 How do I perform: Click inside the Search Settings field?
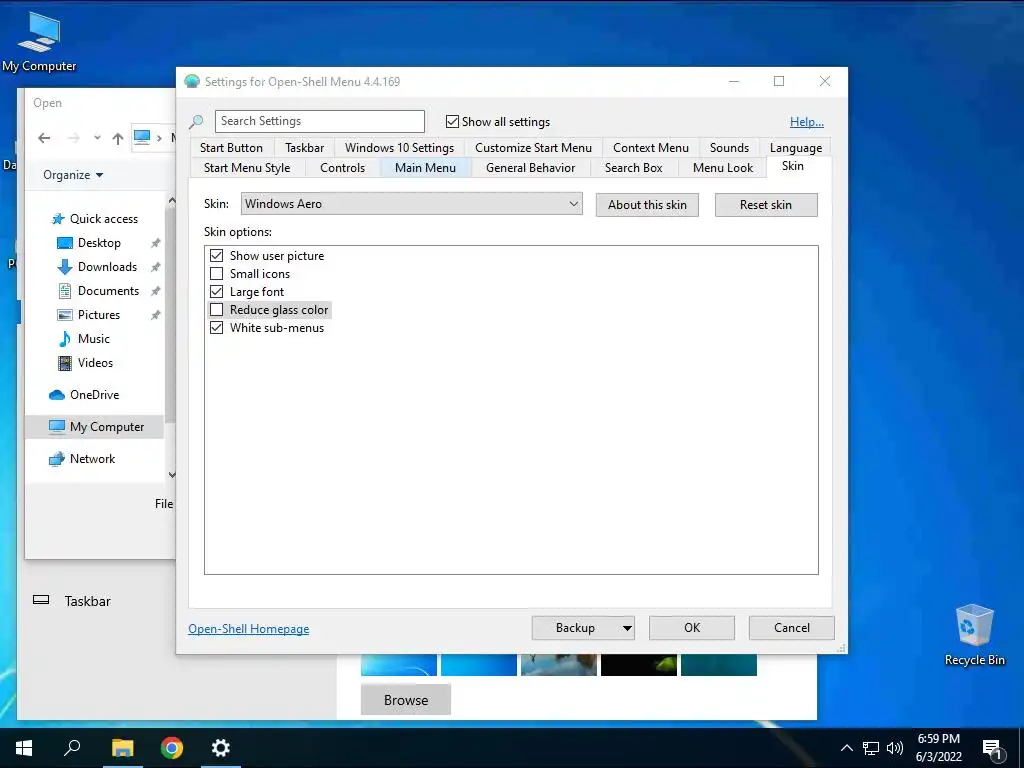coord(320,121)
